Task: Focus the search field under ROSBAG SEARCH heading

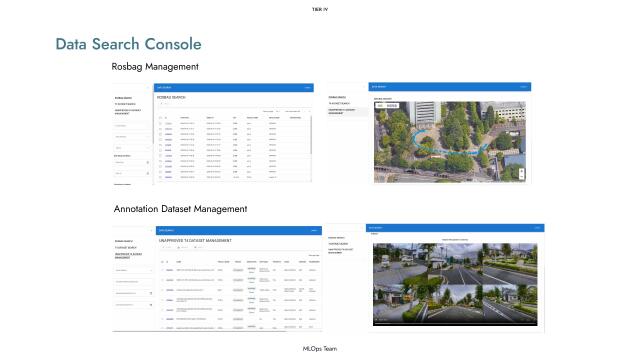Action: point(233,104)
